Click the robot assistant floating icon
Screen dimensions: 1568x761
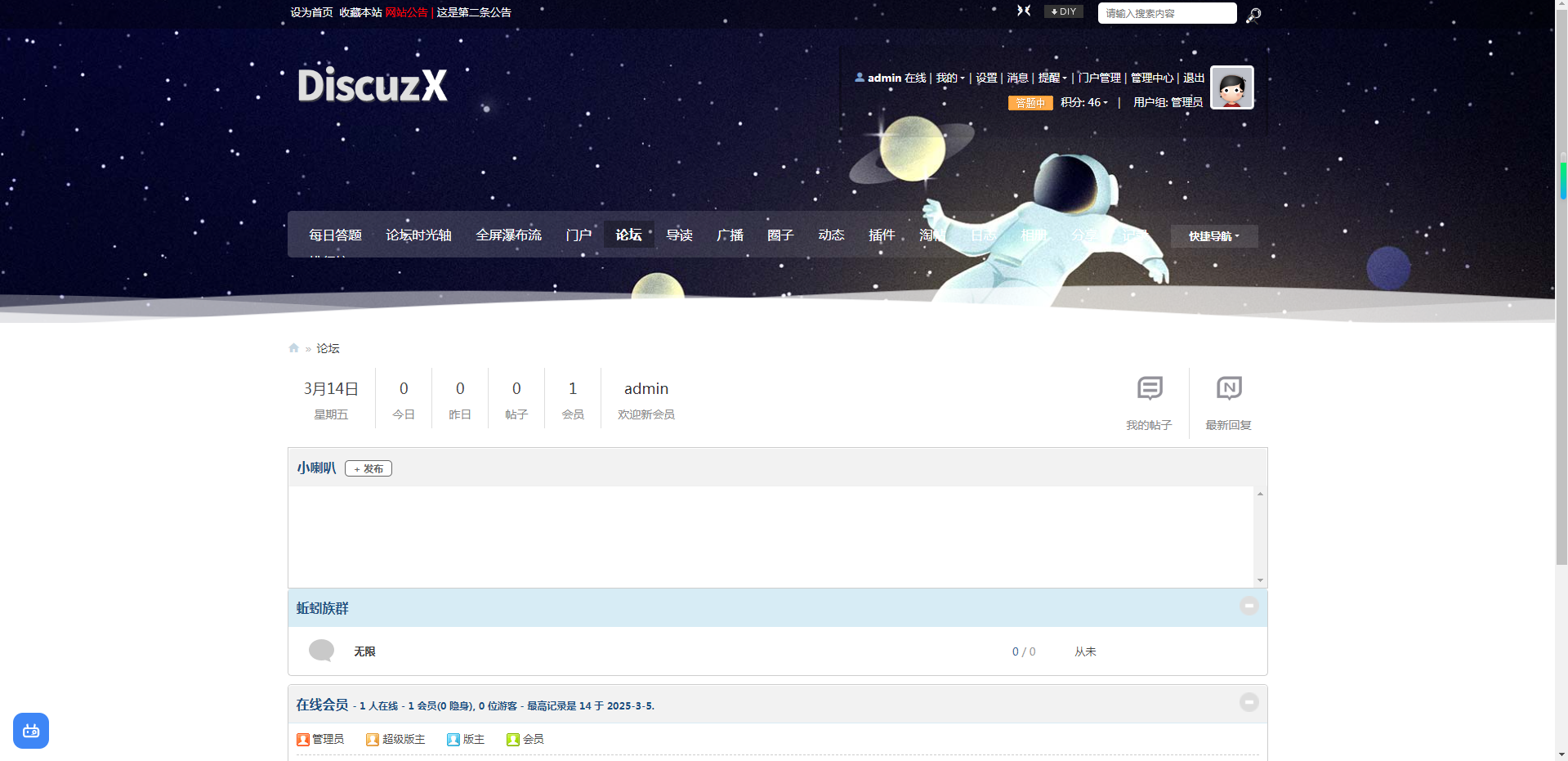[x=31, y=731]
